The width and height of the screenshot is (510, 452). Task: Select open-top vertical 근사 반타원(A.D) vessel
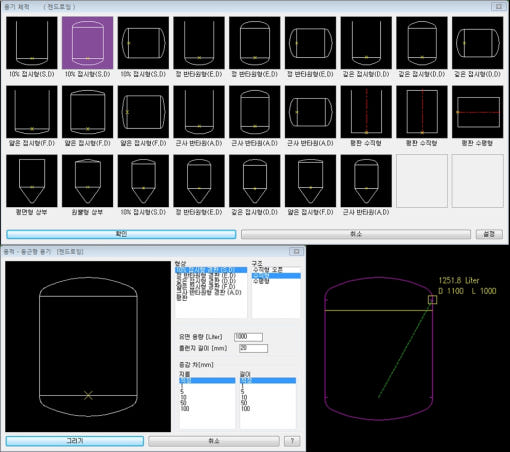coord(199,112)
